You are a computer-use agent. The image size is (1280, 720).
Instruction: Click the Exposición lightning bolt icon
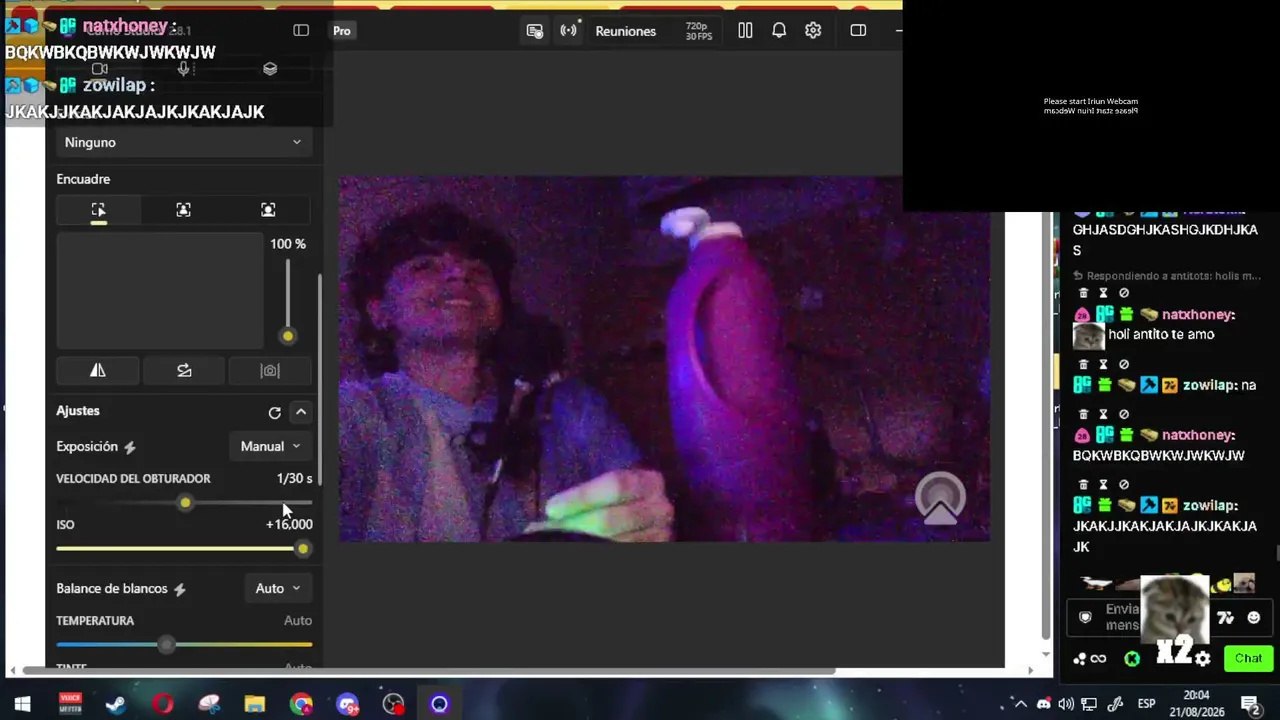[130, 447]
